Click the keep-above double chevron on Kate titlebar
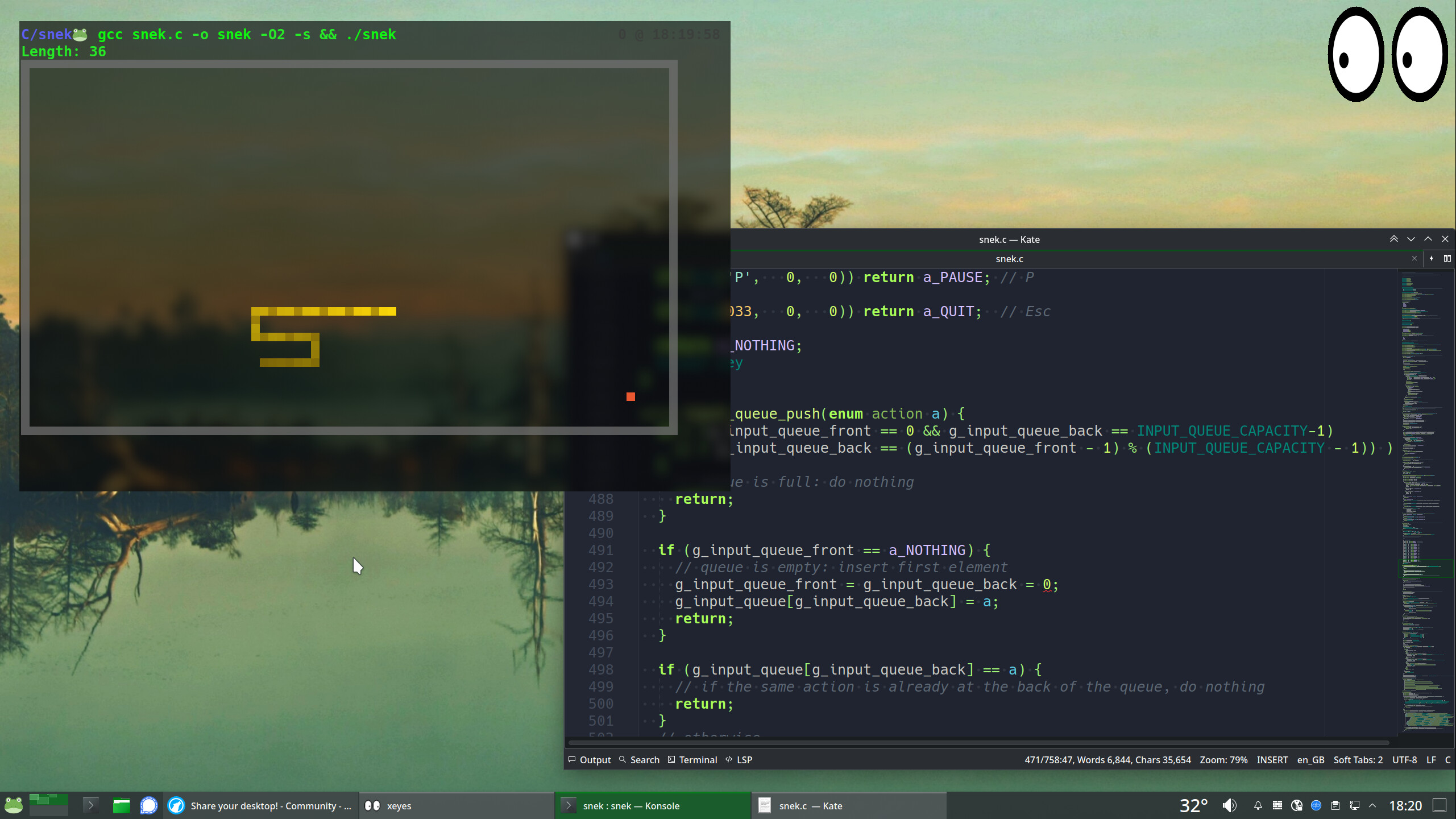 [1394, 239]
